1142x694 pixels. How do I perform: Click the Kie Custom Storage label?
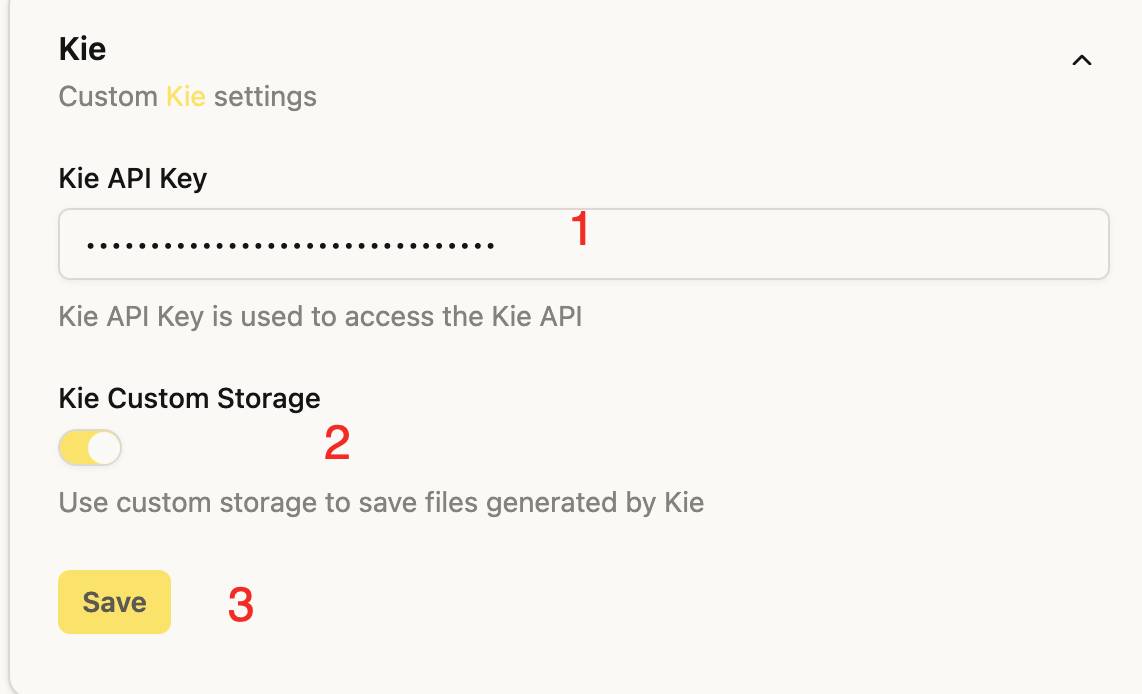click(x=189, y=398)
